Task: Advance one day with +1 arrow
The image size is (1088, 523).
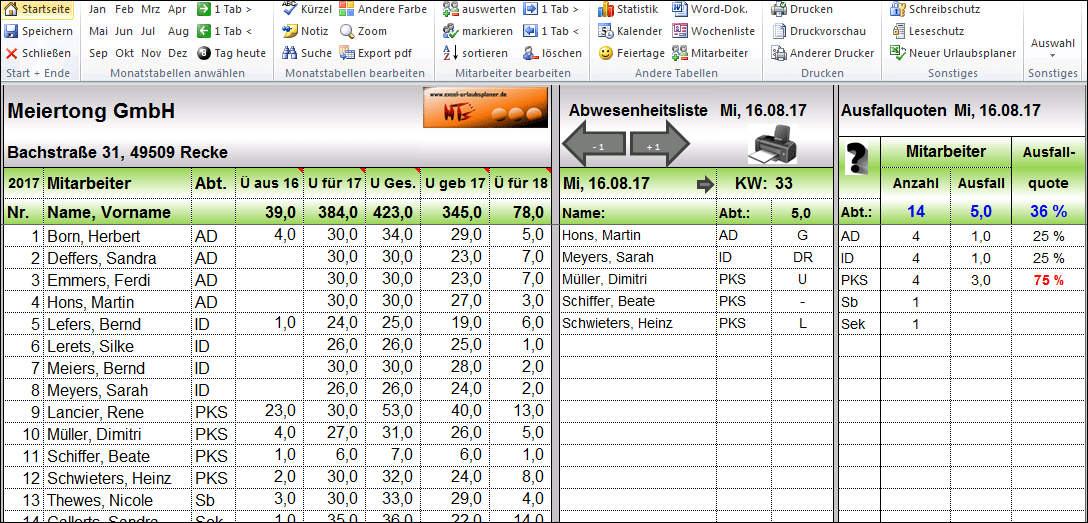Action: coord(659,146)
